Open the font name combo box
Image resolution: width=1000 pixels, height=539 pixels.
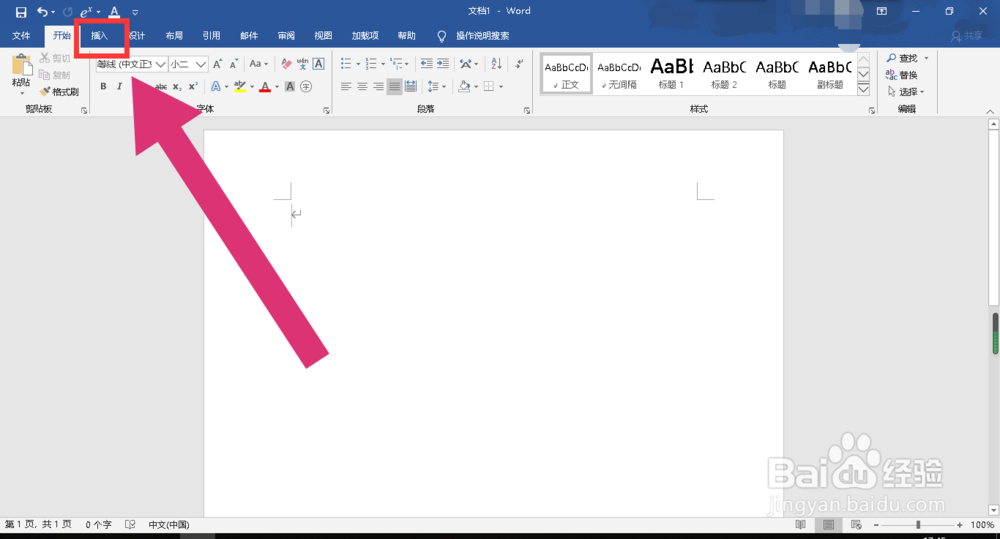click(131, 64)
